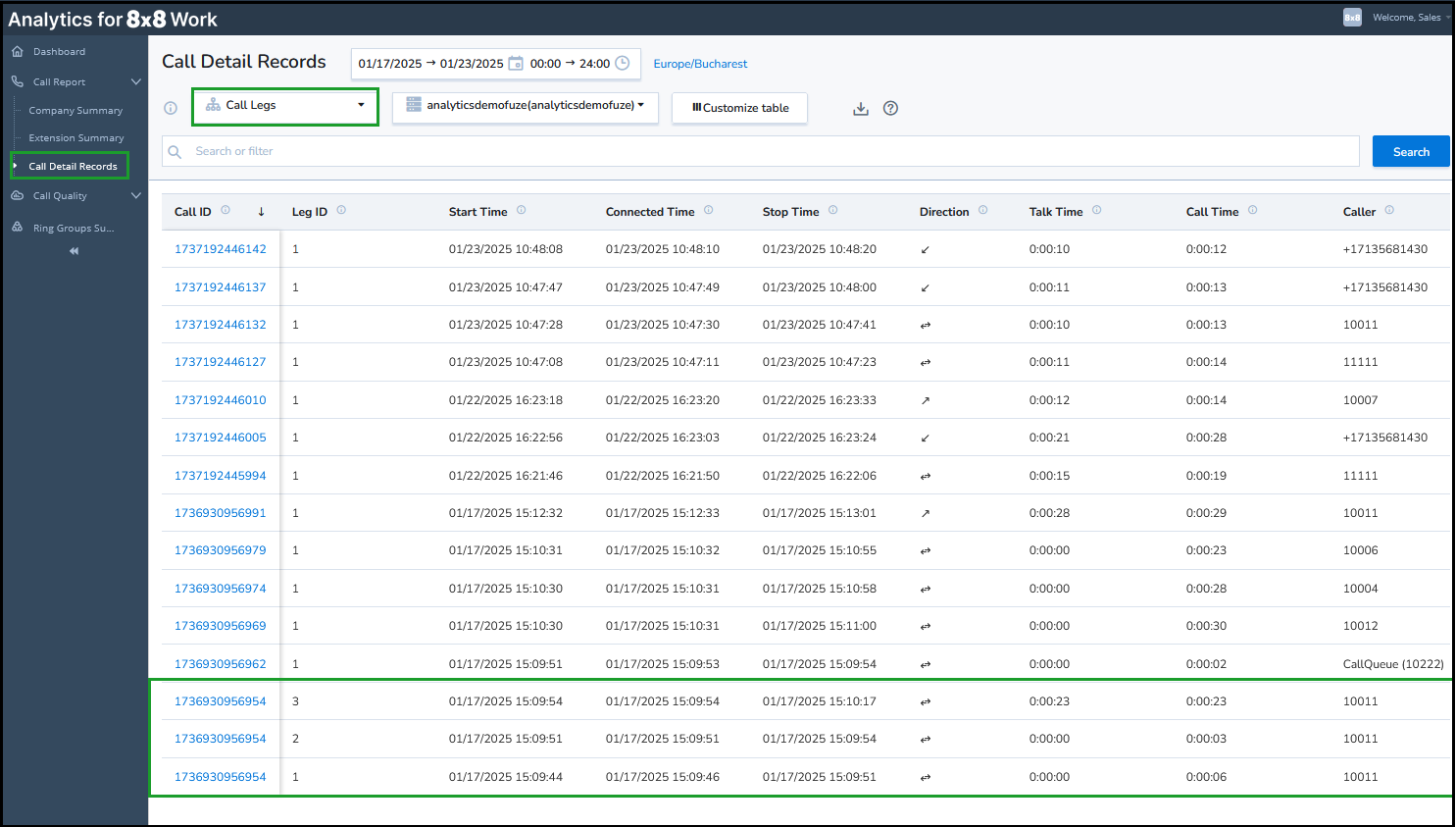Click stop time 01/17/2025 15:13:01 cell
This screenshot has width=1456, height=827.
[x=820, y=513]
